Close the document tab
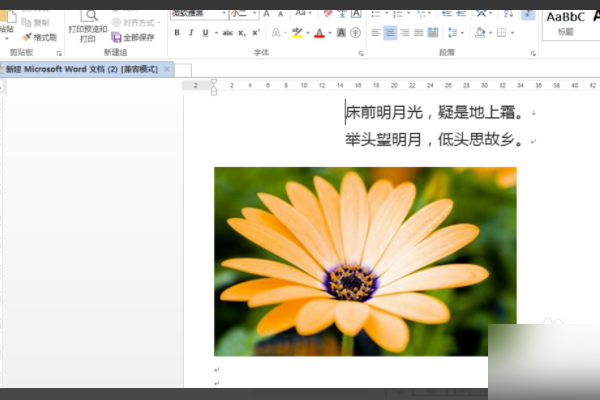 (x=167, y=70)
